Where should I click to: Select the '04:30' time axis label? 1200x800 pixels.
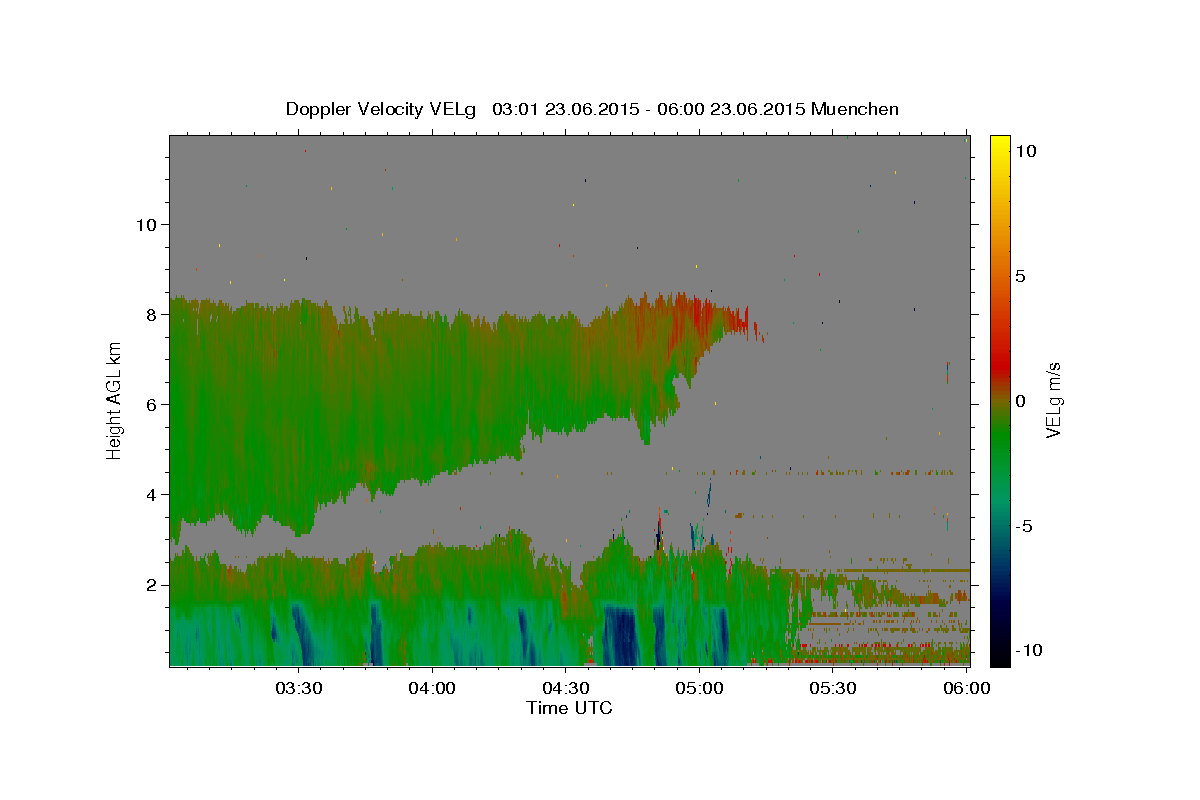566,688
